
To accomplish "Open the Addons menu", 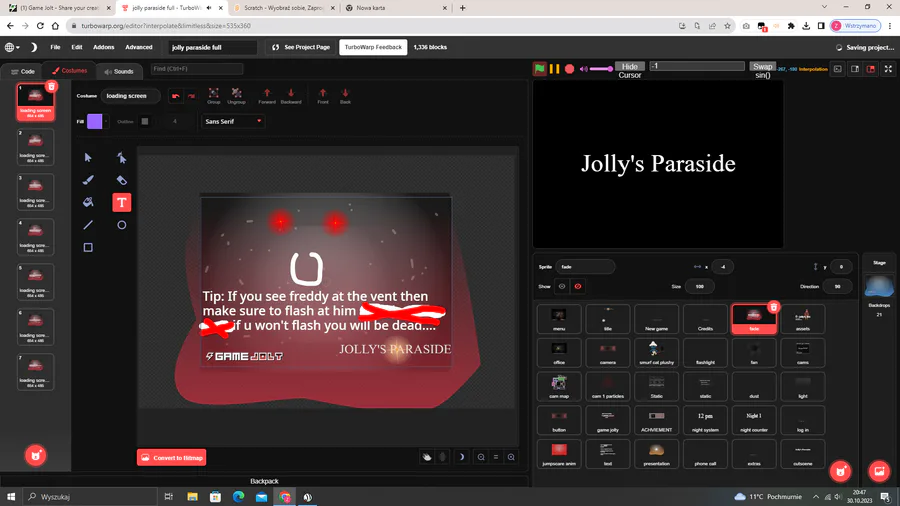I will click(104, 47).
